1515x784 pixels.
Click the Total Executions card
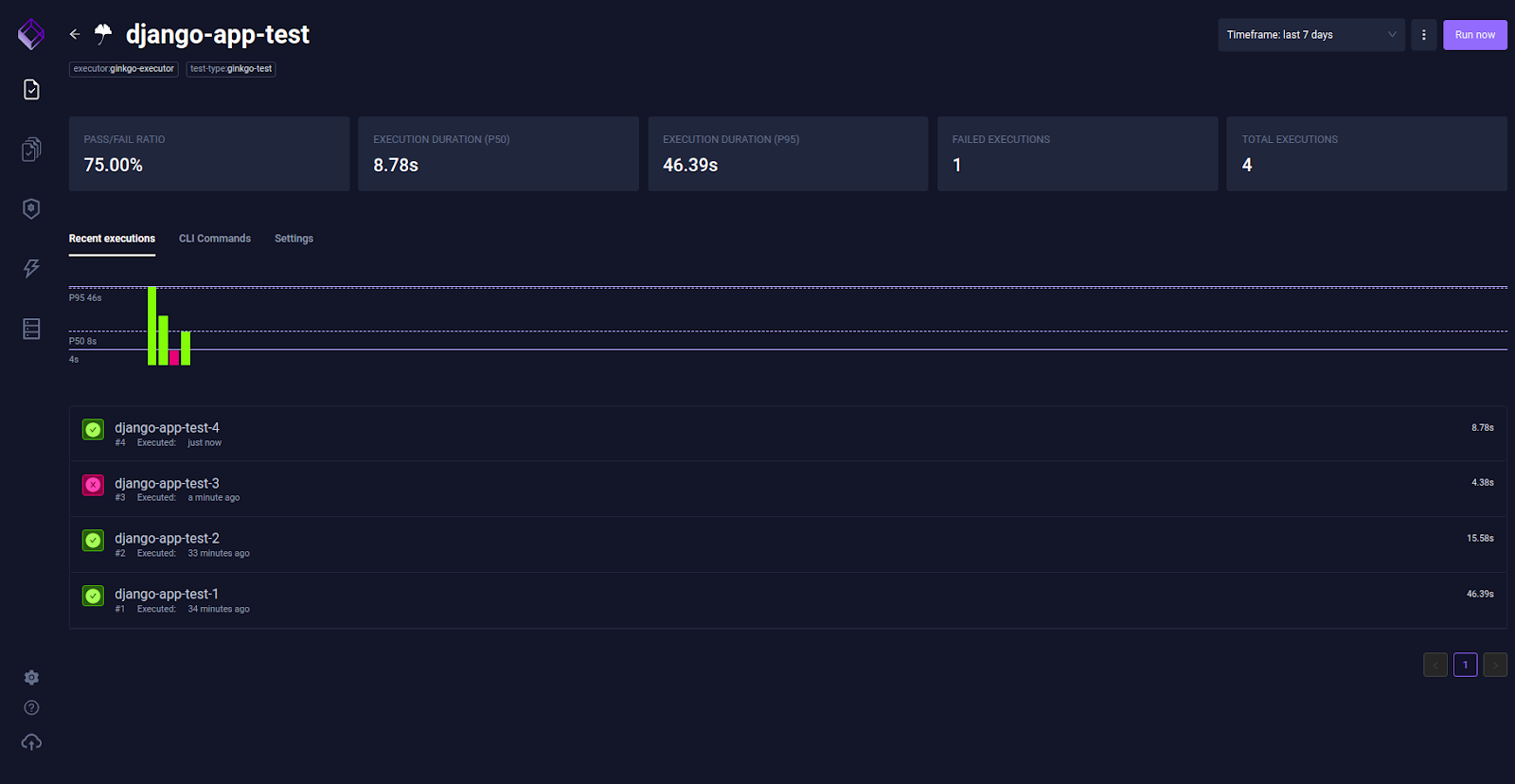(x=1366, y=153)
